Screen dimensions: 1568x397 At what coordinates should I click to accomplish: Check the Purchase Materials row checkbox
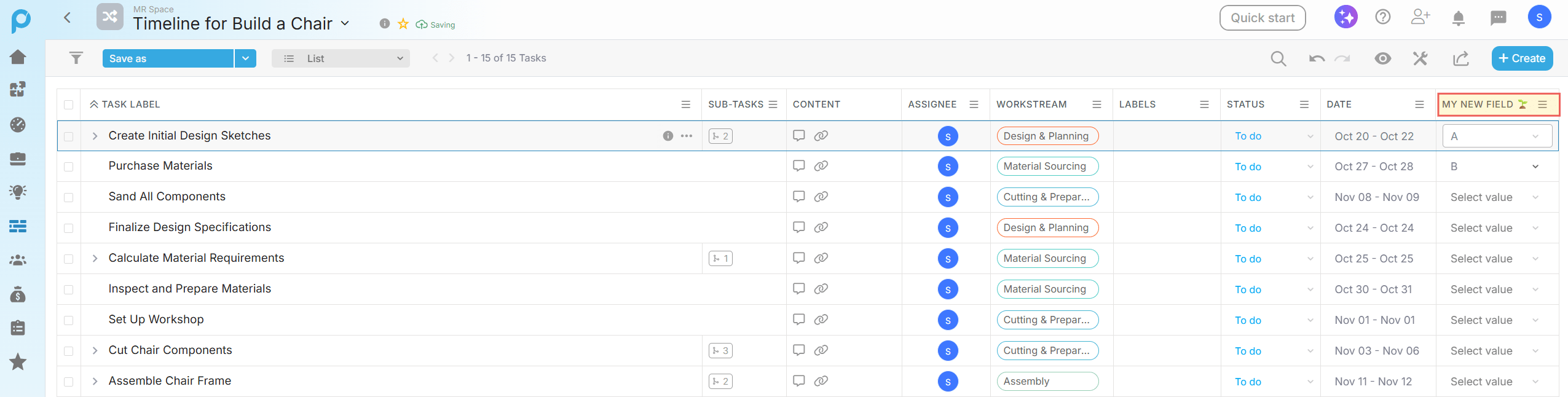(69, 167)
